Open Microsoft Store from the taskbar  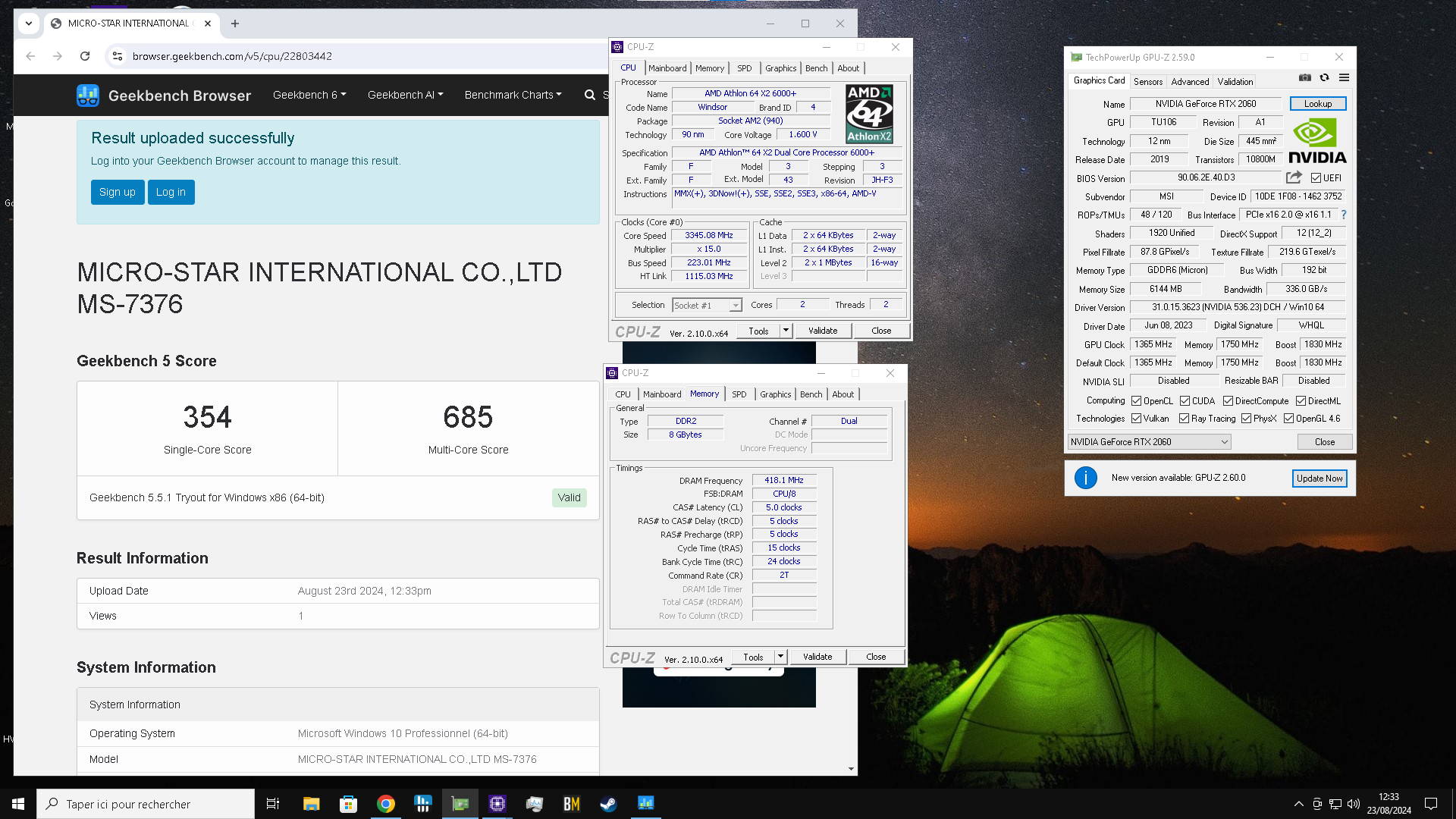coord(348,804)
